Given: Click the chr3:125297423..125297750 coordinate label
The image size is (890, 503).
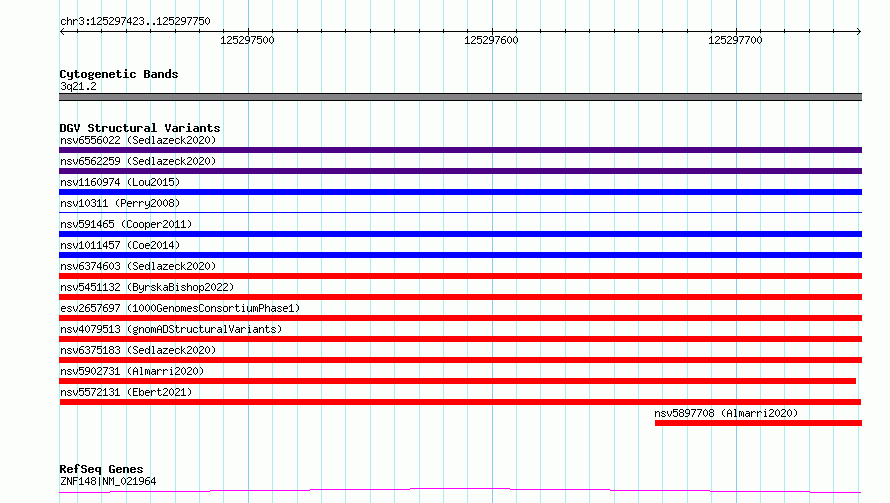Looking at the screenshot, I should 135,21.
